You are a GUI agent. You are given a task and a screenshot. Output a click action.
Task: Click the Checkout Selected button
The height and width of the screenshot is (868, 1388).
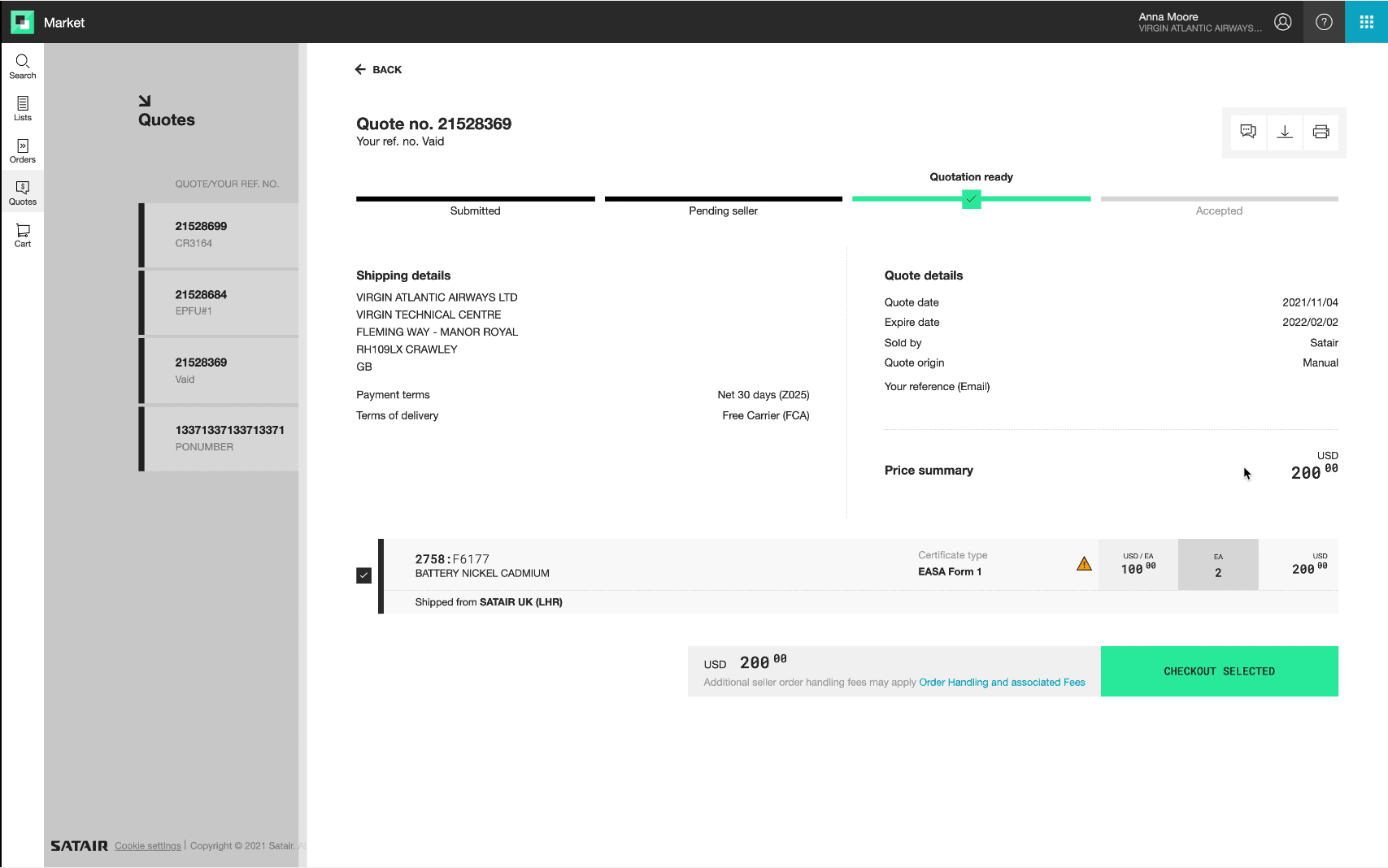click(x=1219, y=671)
